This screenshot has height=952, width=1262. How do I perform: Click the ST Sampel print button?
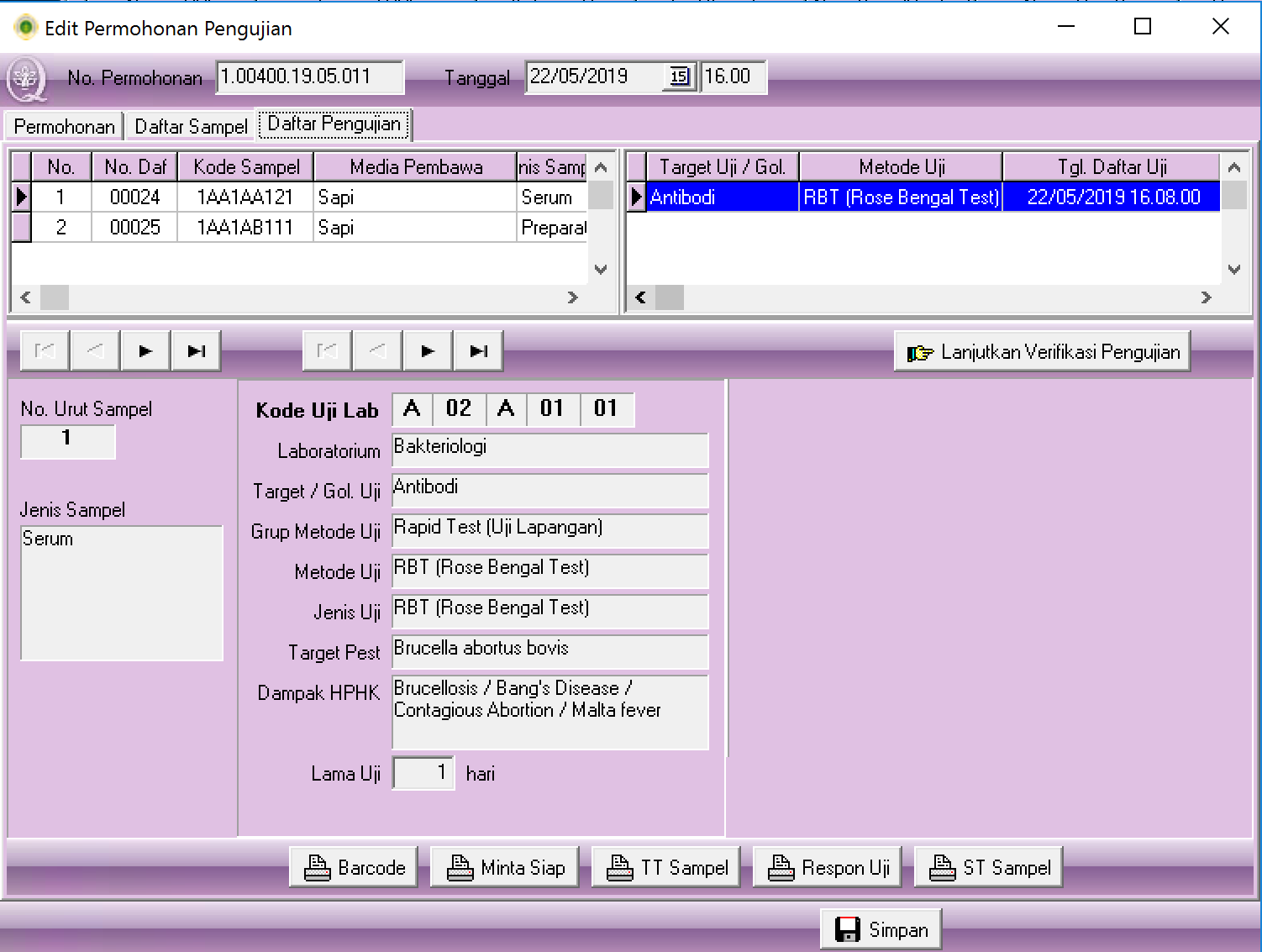pos(989,867)
